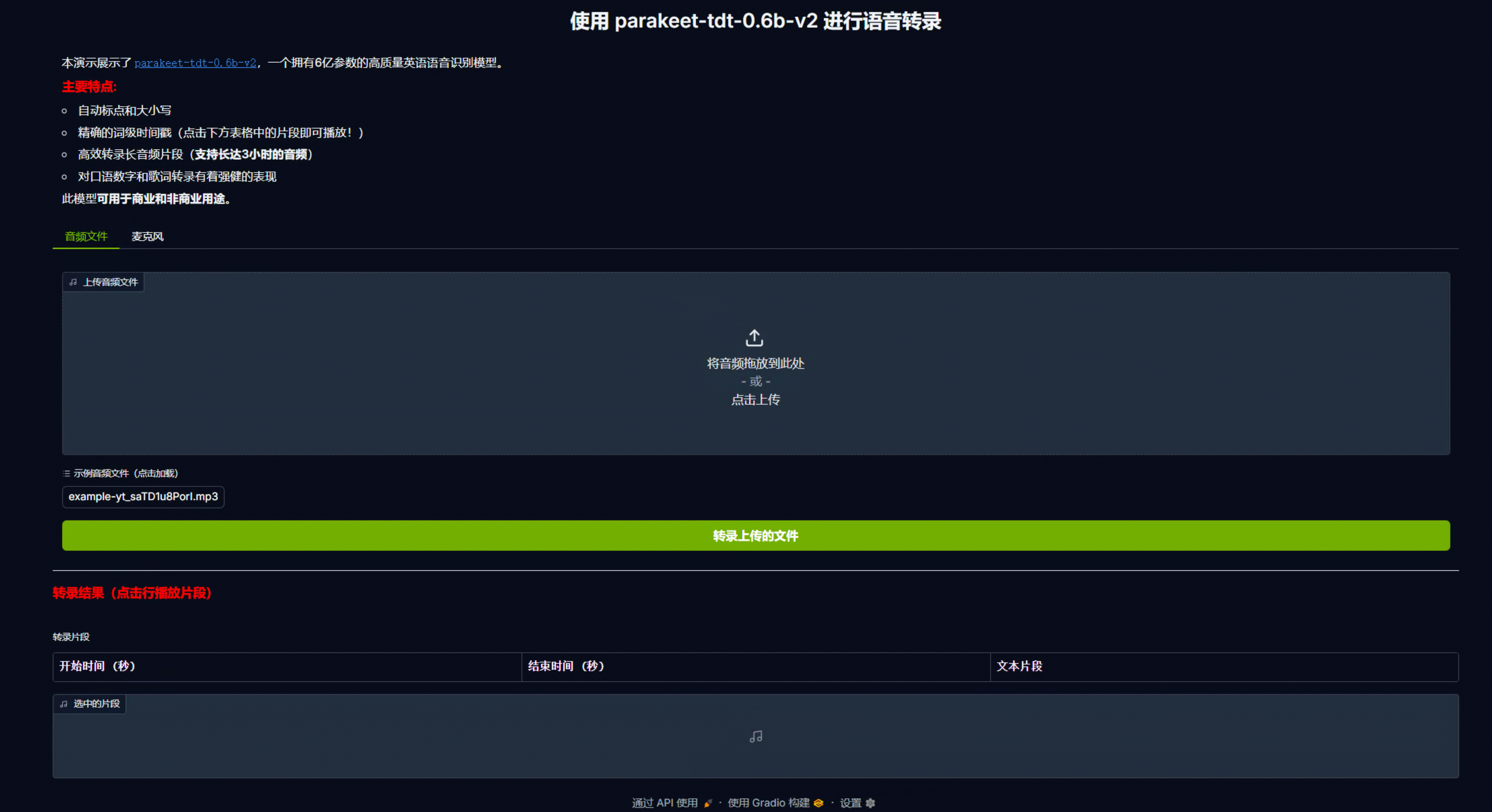This screenshot has height=812, width=1492.
Task: Click the upload arrow icon in drop zone
Action: (x=754, y=337)
